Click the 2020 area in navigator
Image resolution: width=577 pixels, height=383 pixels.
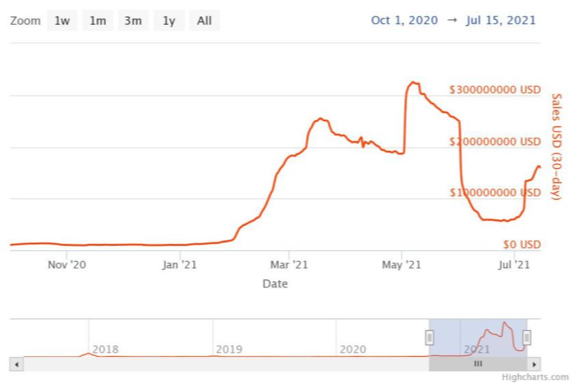pos(353,349)
